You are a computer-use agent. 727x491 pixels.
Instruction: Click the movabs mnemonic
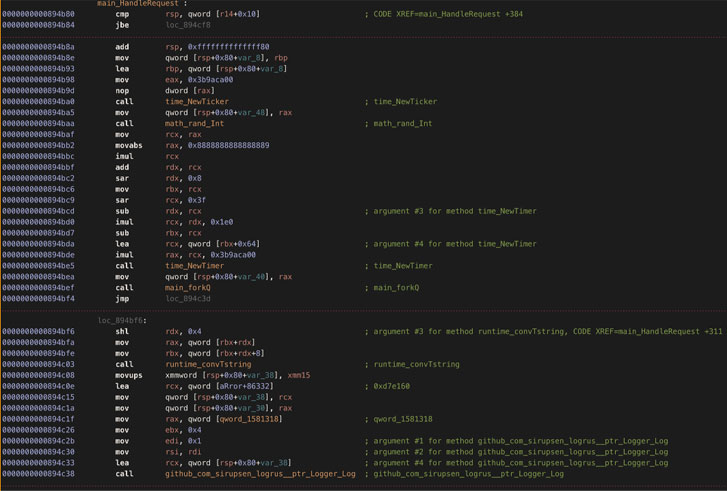[126, 145]
